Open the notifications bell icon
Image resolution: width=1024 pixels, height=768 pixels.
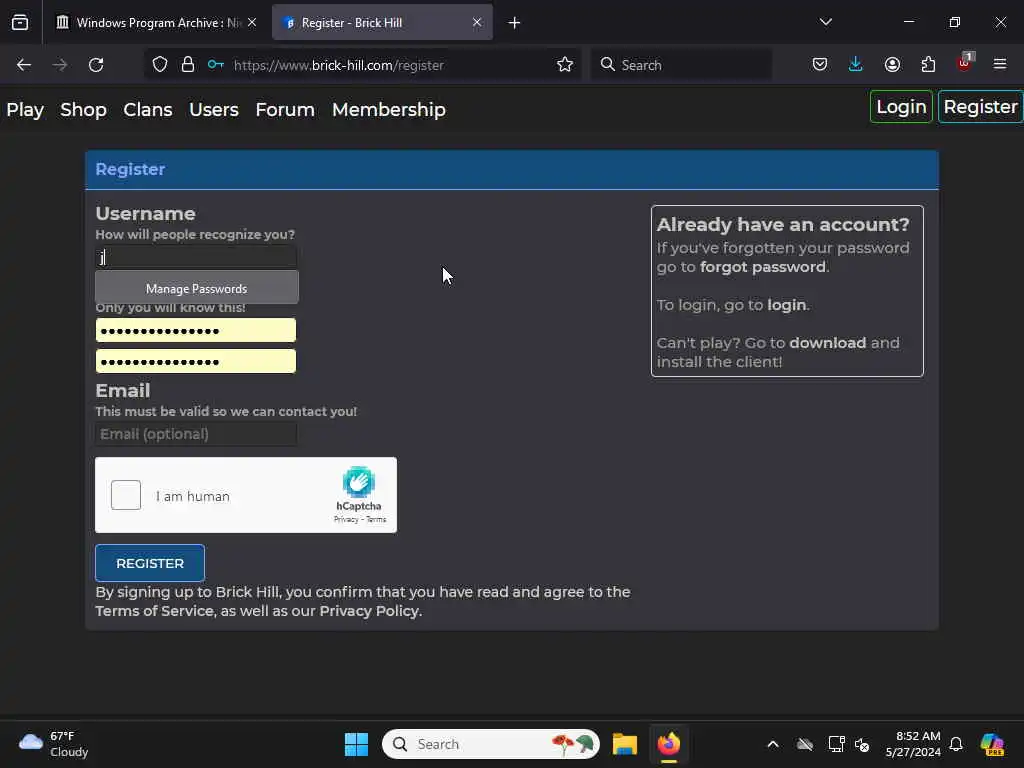coord(956,744)
